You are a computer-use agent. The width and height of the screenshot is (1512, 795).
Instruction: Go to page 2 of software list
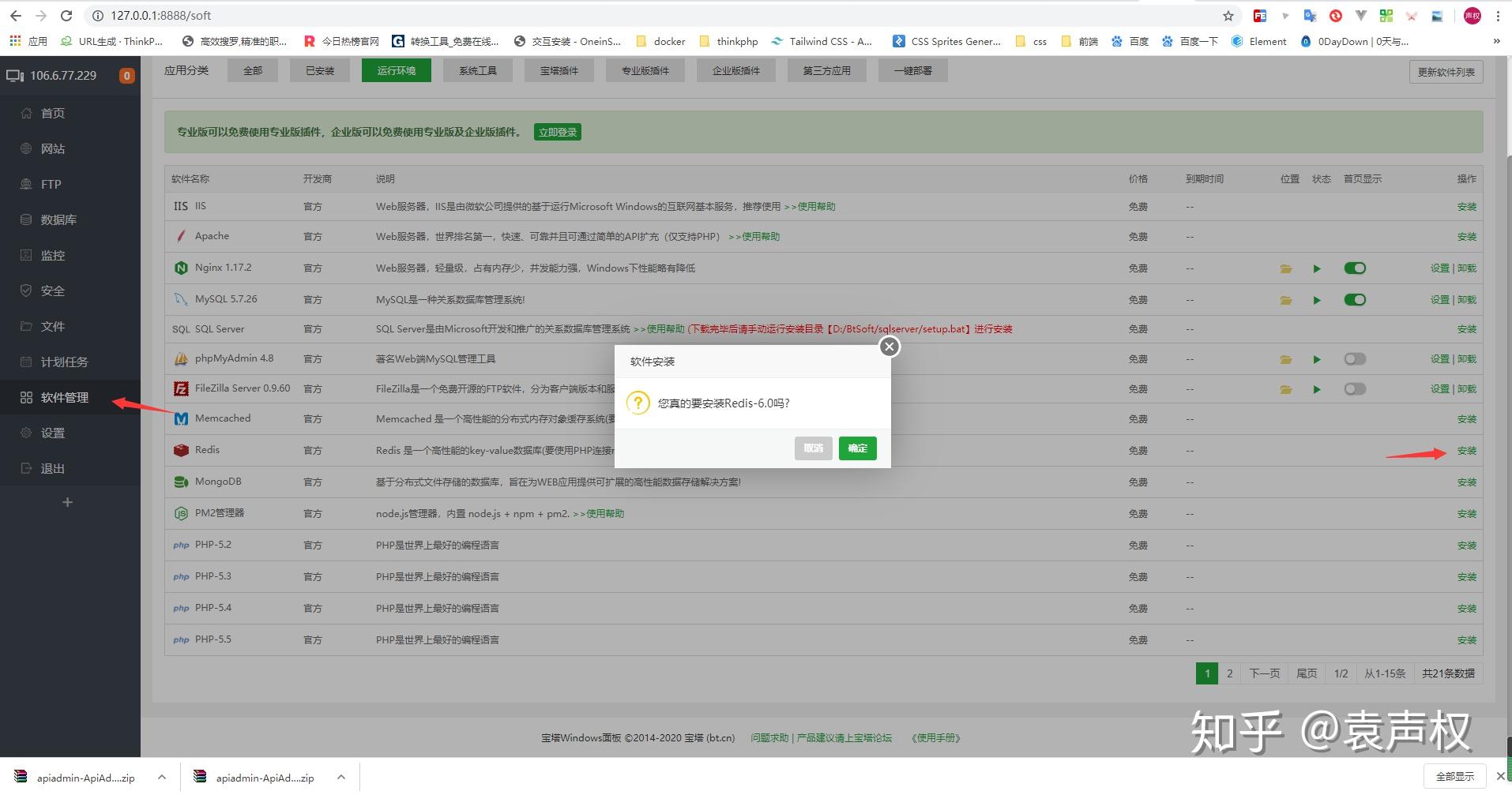point(1229,673)
